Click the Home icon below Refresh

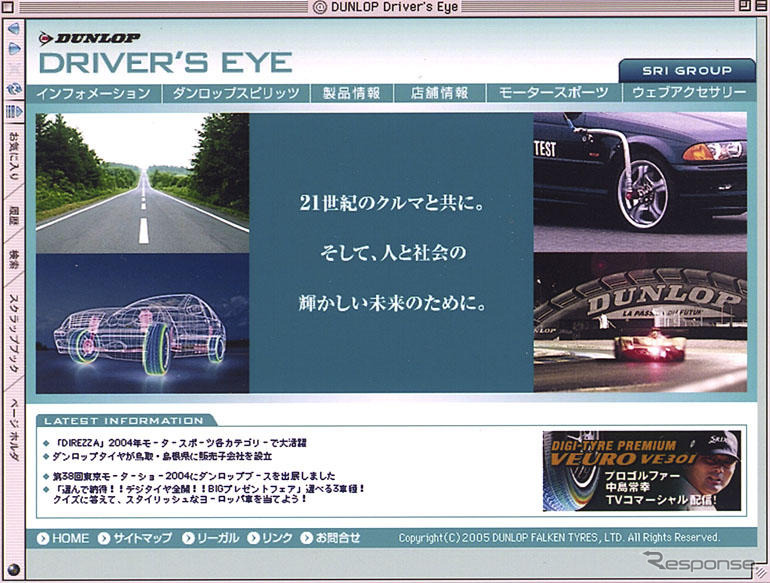tap(14, 111)
